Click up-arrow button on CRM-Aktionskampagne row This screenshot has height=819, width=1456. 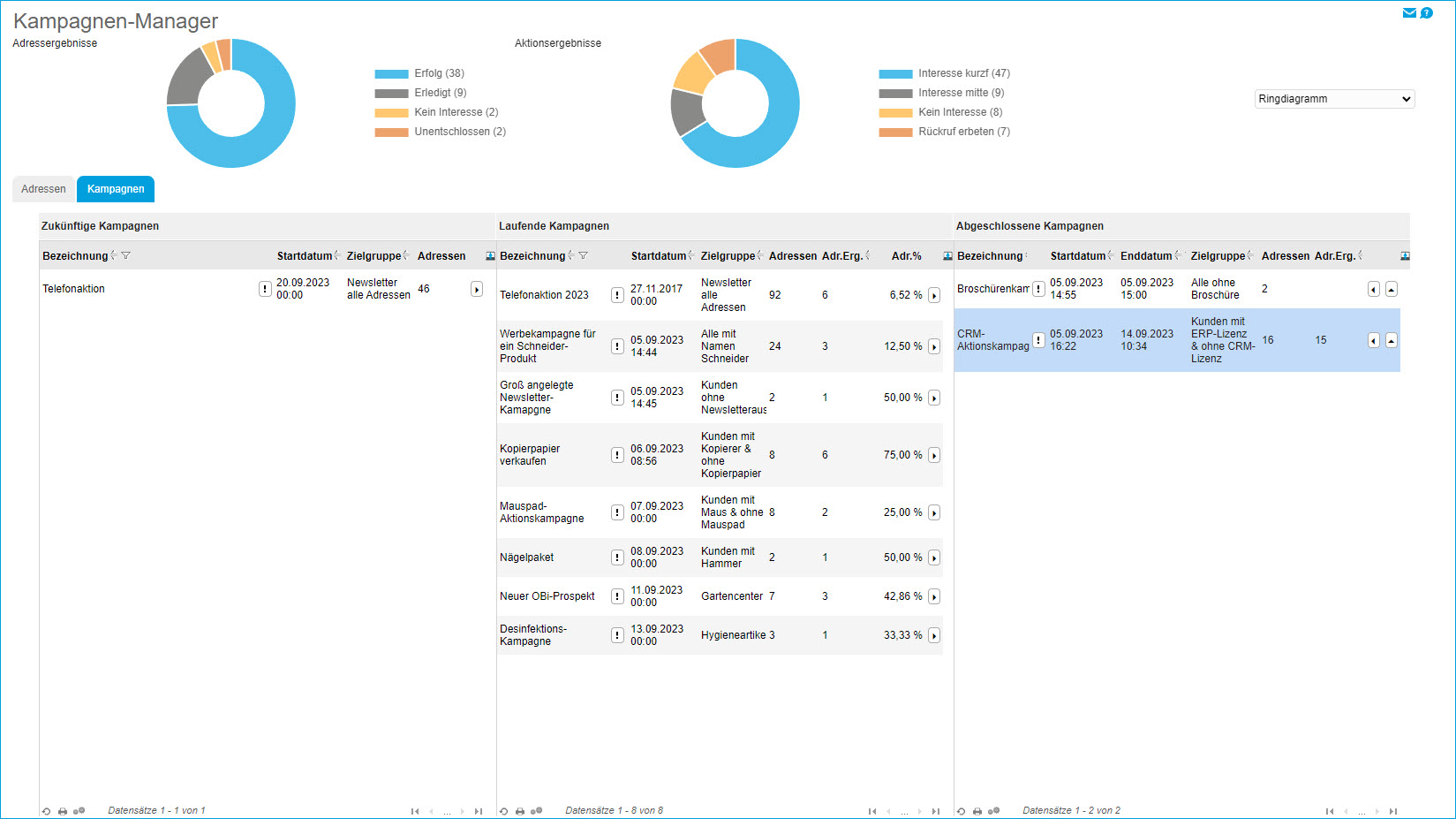tap(1392, 340)
